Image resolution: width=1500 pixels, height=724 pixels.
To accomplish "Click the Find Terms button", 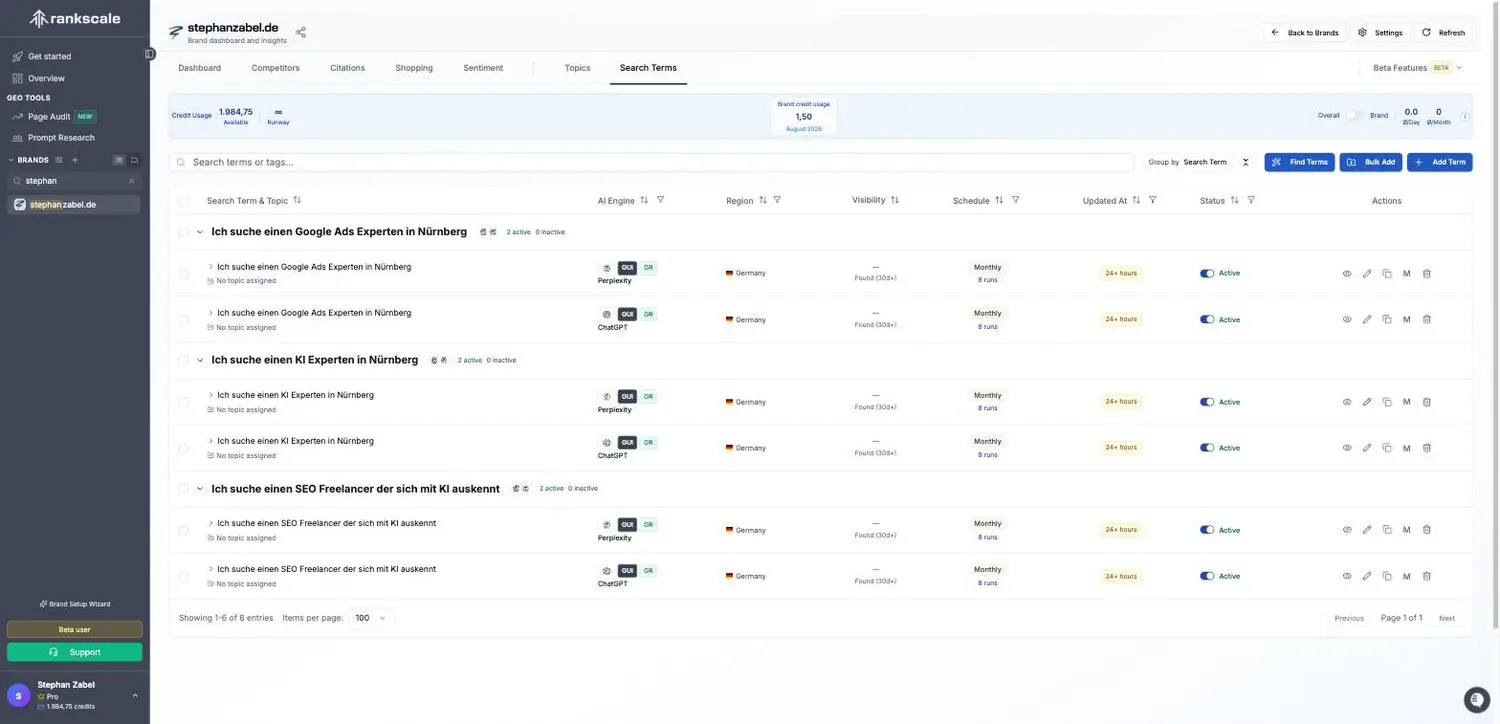I will tap(1299, 162).
